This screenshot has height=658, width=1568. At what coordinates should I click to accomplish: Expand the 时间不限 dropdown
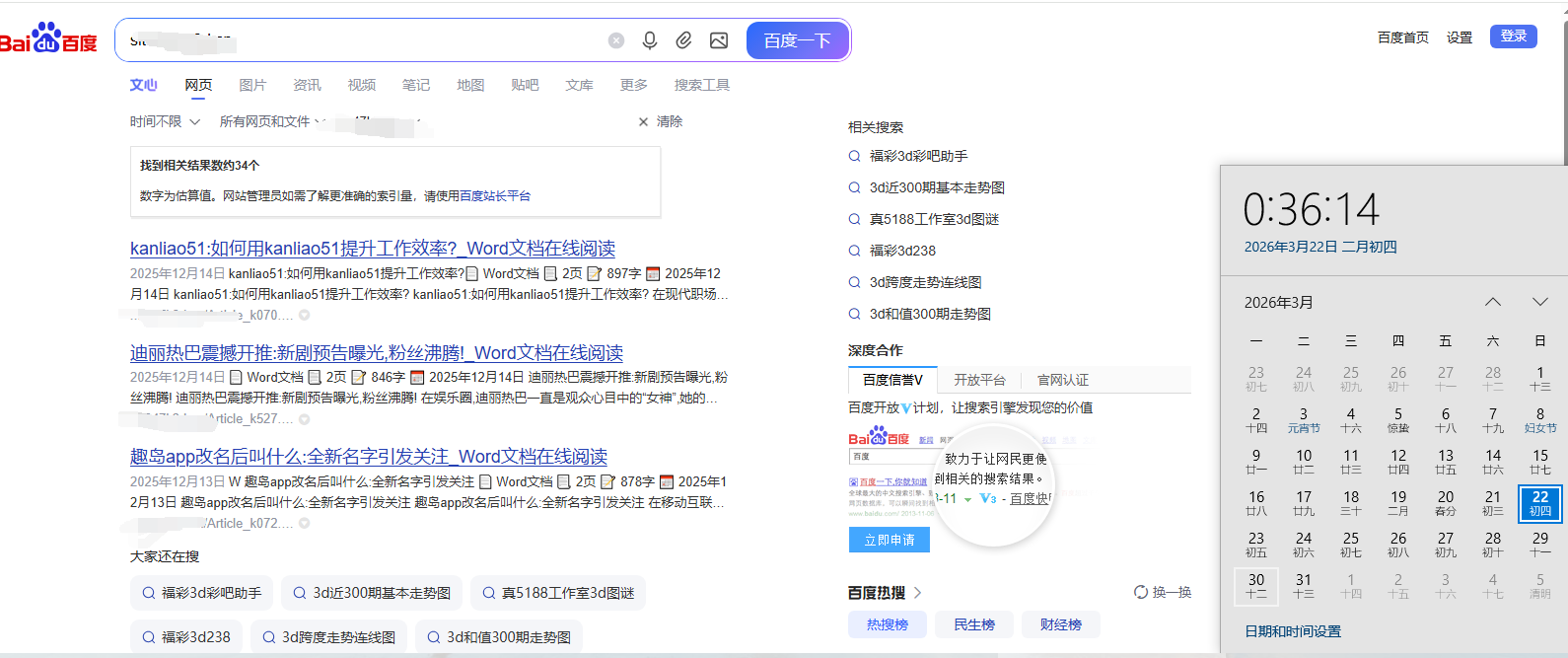click(165, 121)
